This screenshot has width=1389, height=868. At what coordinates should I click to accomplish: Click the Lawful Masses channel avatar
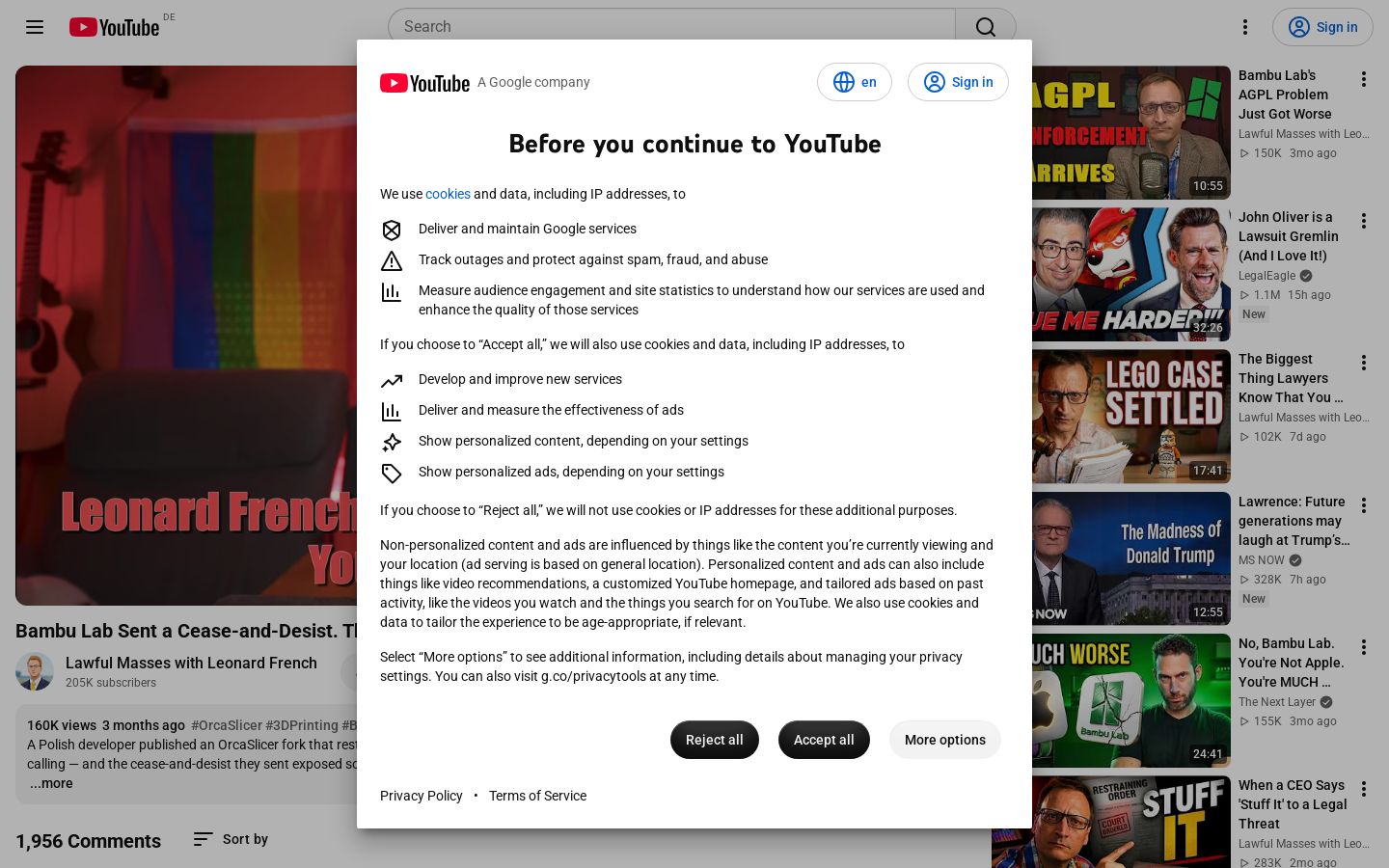pyautogui.click(x=35, y=672)
